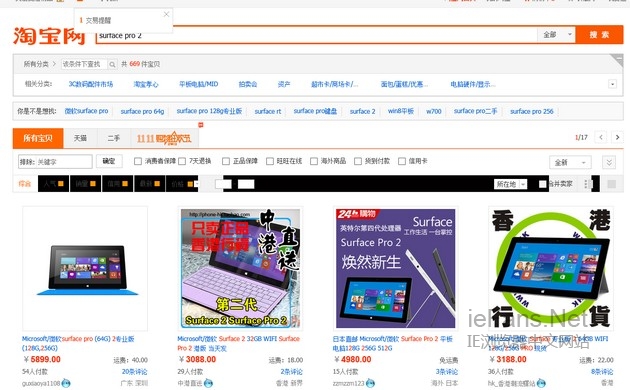Open the 3C数码配件市场 category
The width and height of the screenshot is (630, 390).
coord(91,84)
